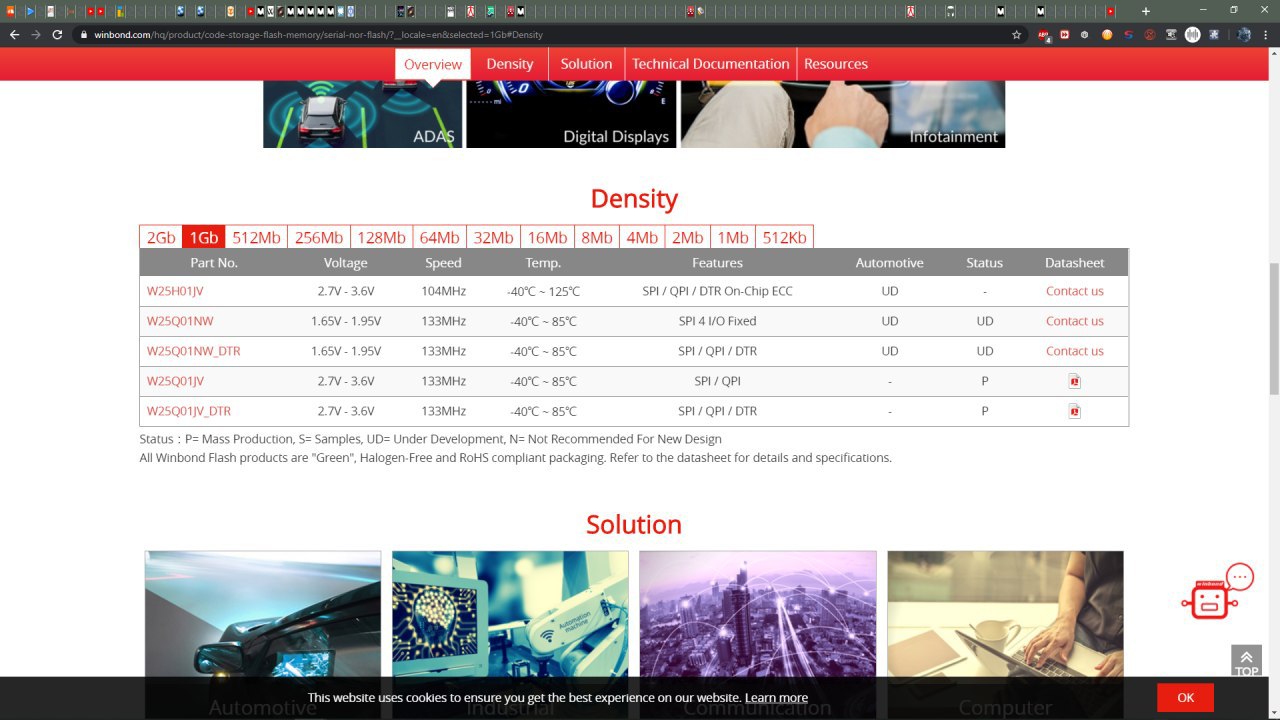Select the 16Mb density tab
1280x720 pixels.
tap(548, 237)
